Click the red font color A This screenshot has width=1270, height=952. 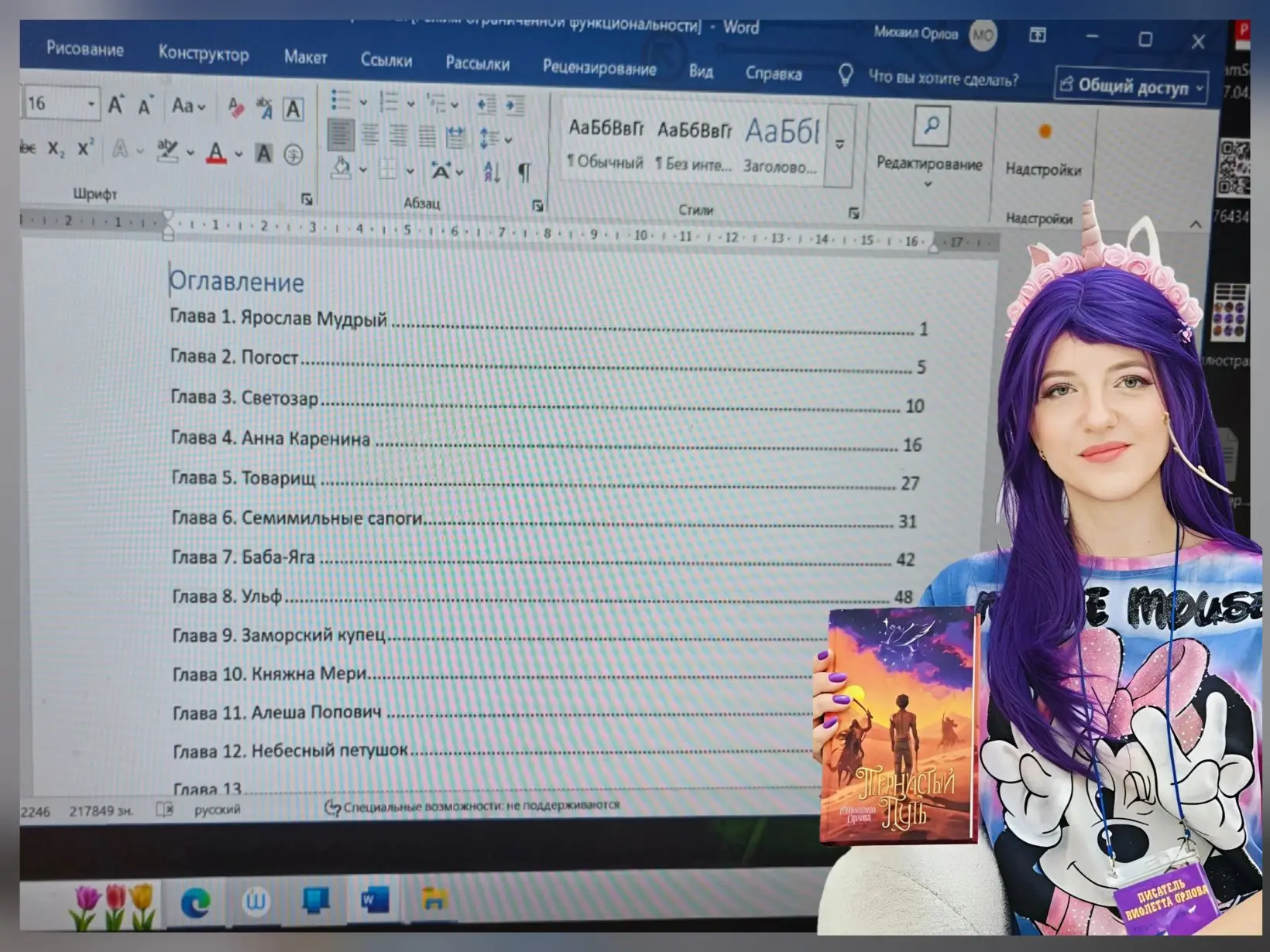tap(216, 153)
